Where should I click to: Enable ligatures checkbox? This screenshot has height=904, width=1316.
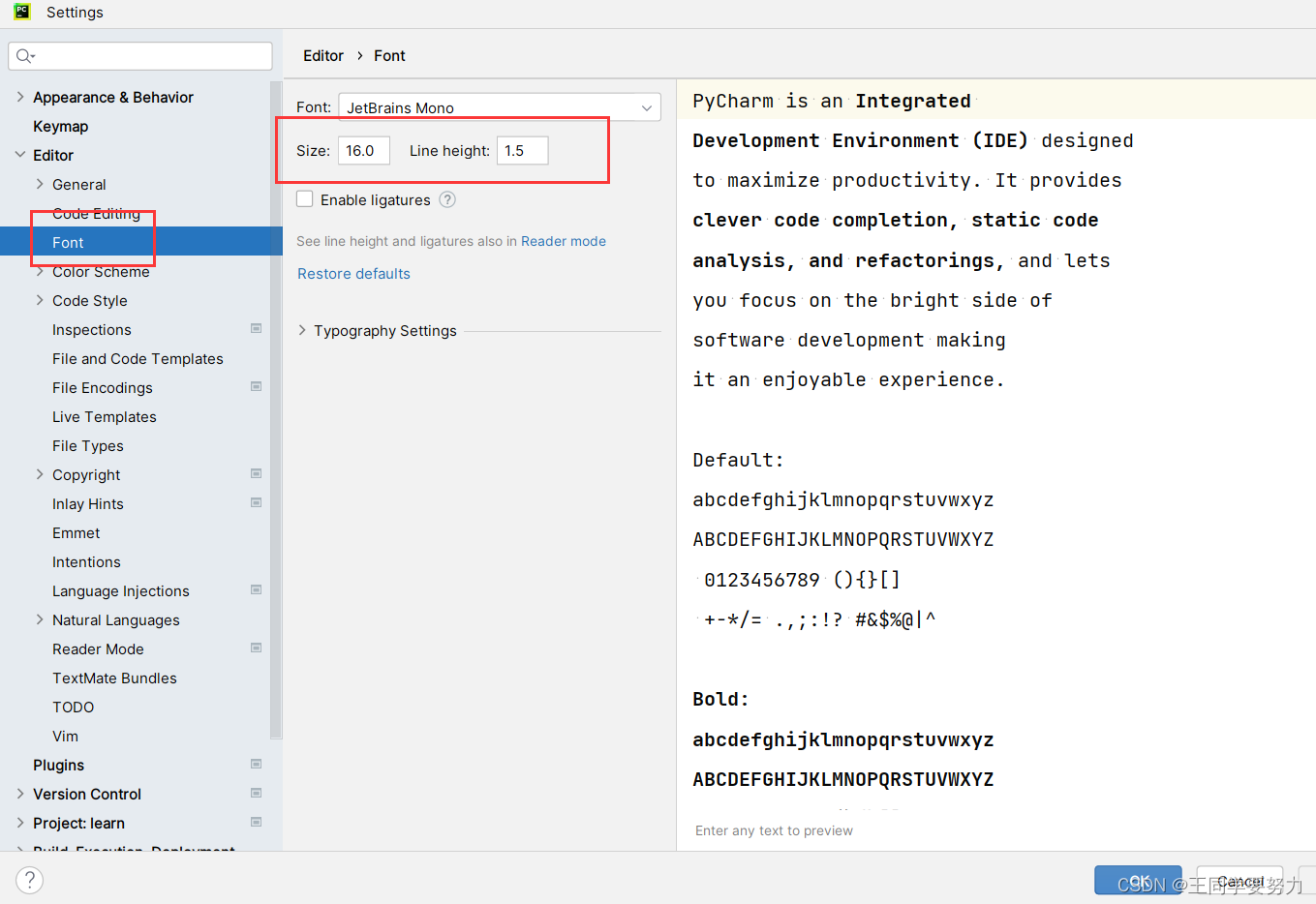pos(305,199)
